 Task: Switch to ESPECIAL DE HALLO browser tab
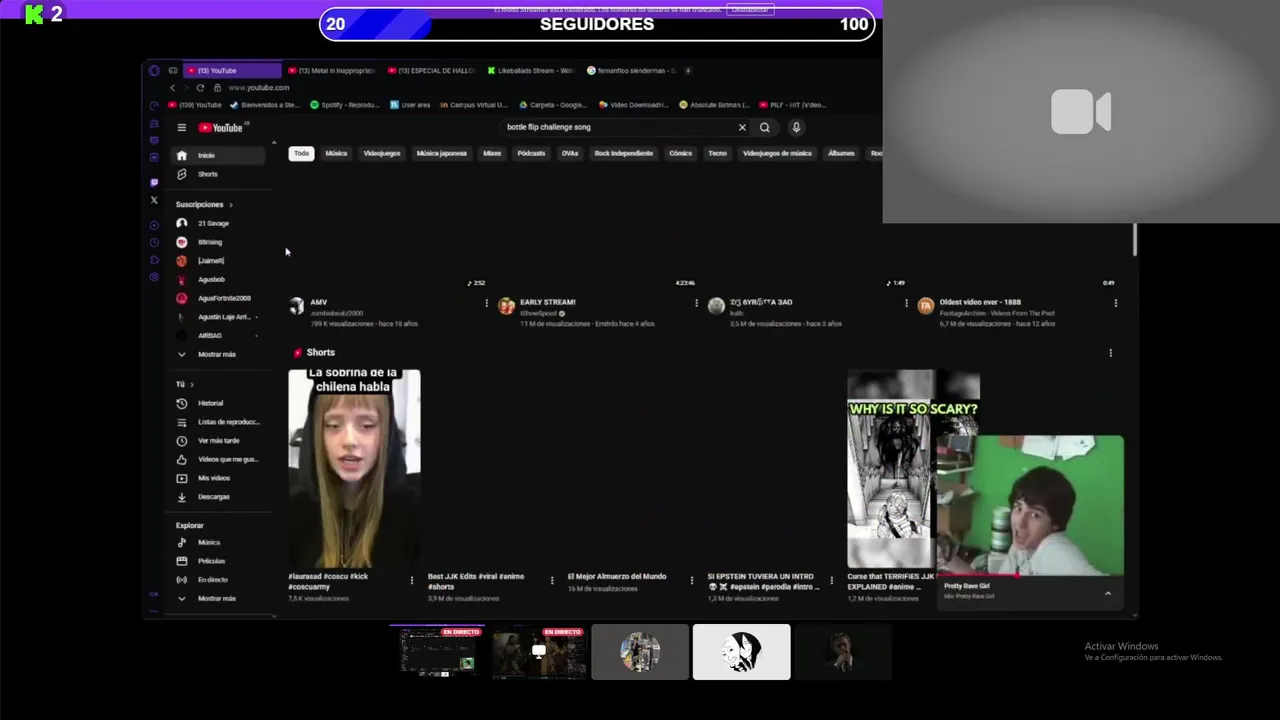click(432, 71)
